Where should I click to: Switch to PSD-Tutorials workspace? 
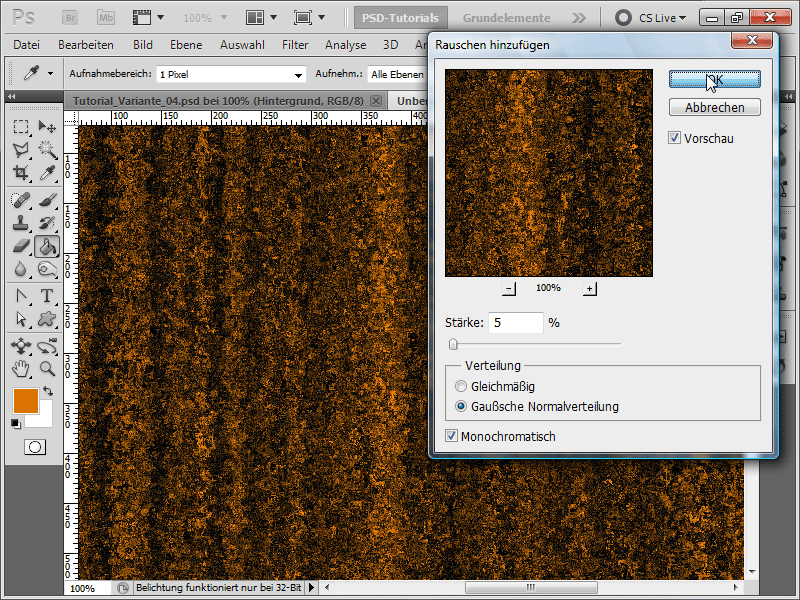click(x=401, y=18)
